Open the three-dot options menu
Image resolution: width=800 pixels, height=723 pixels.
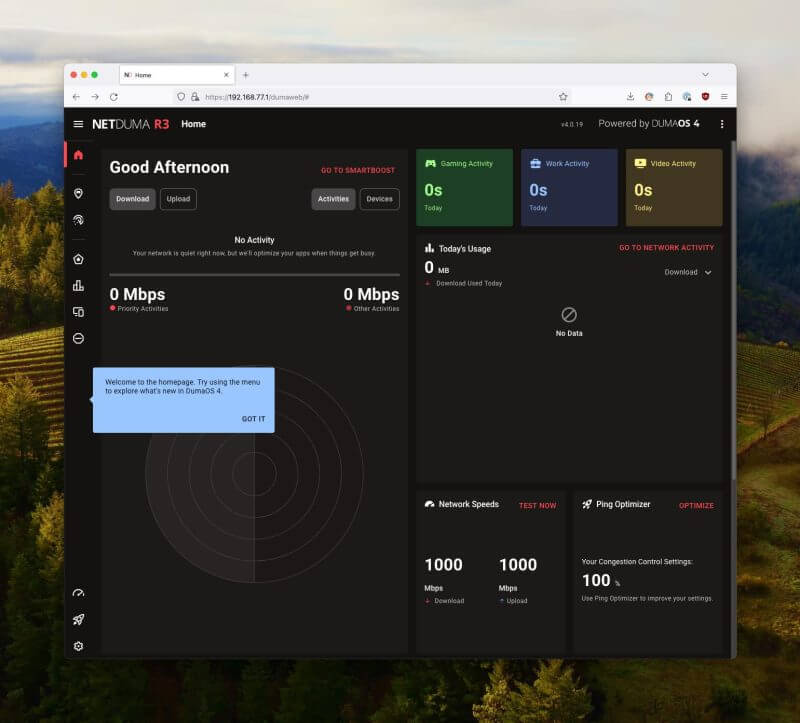coord(721,124)
